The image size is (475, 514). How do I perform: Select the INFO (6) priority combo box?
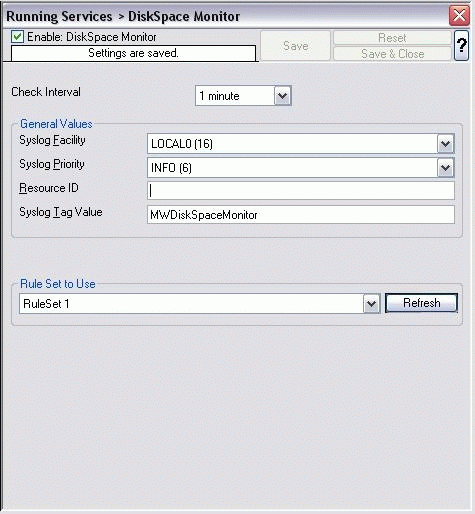pyautogui.click(x=301, y=168)
